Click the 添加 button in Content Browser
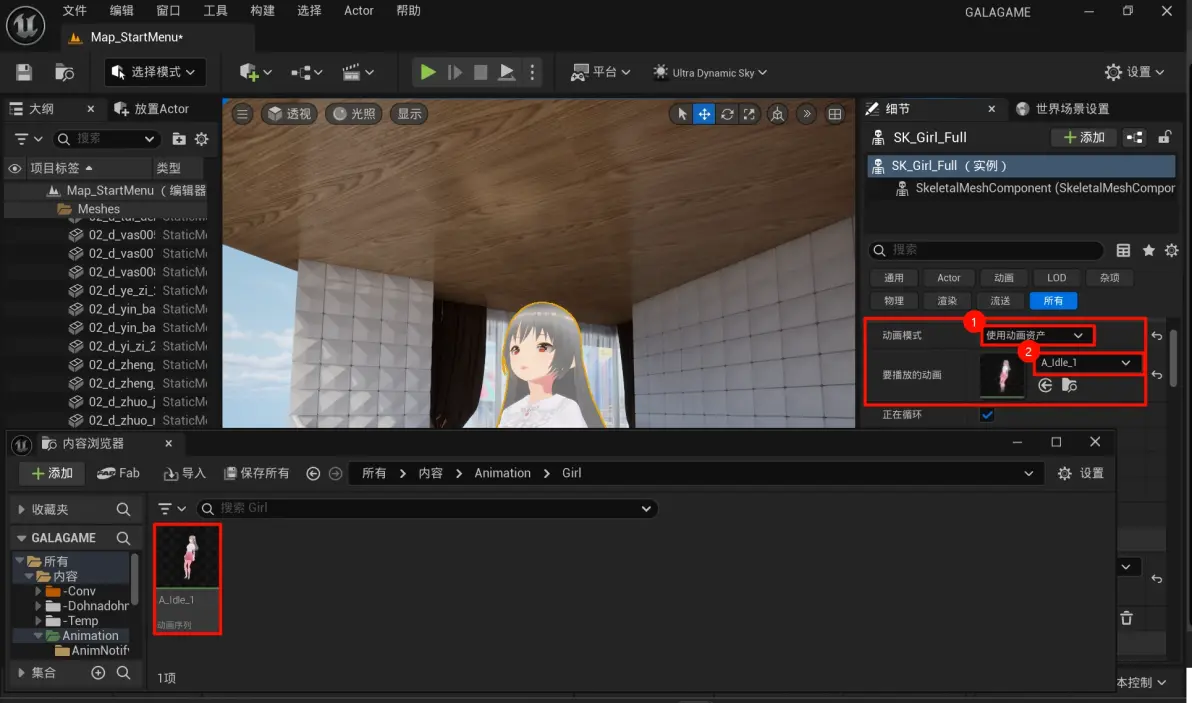This screenshot has height=703, width=1192. pyautogui.click(x=51, y=473)
